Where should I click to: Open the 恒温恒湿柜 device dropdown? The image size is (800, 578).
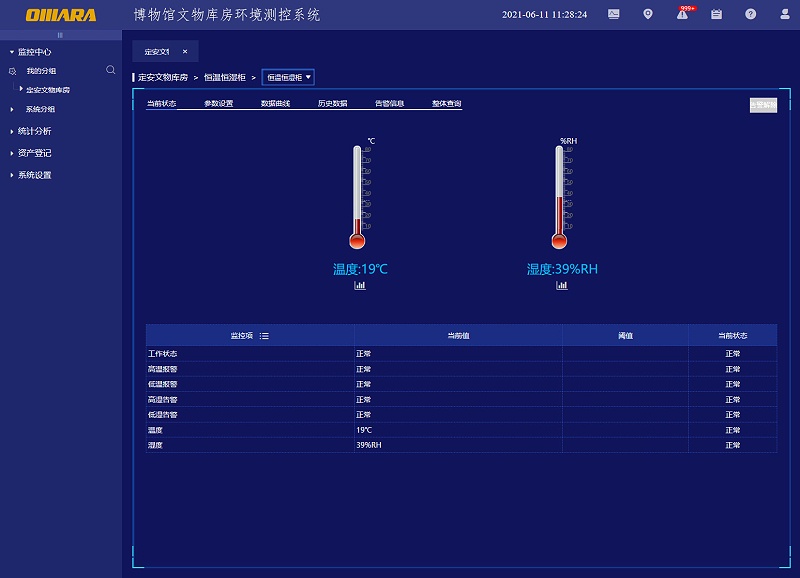(288, 77)
